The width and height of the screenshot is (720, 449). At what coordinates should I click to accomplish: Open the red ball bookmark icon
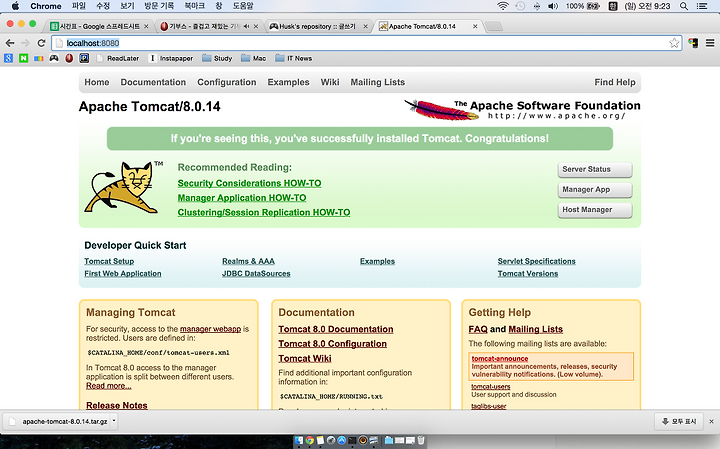(x=69, y=58)
